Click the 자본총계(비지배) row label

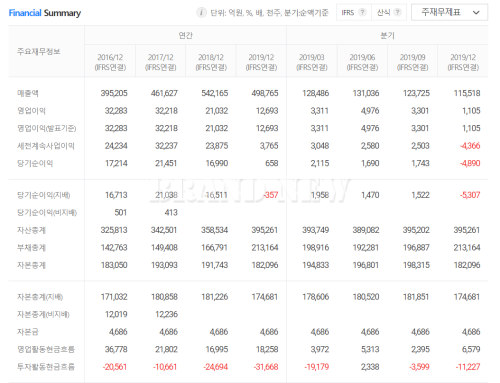click(43, 314)
